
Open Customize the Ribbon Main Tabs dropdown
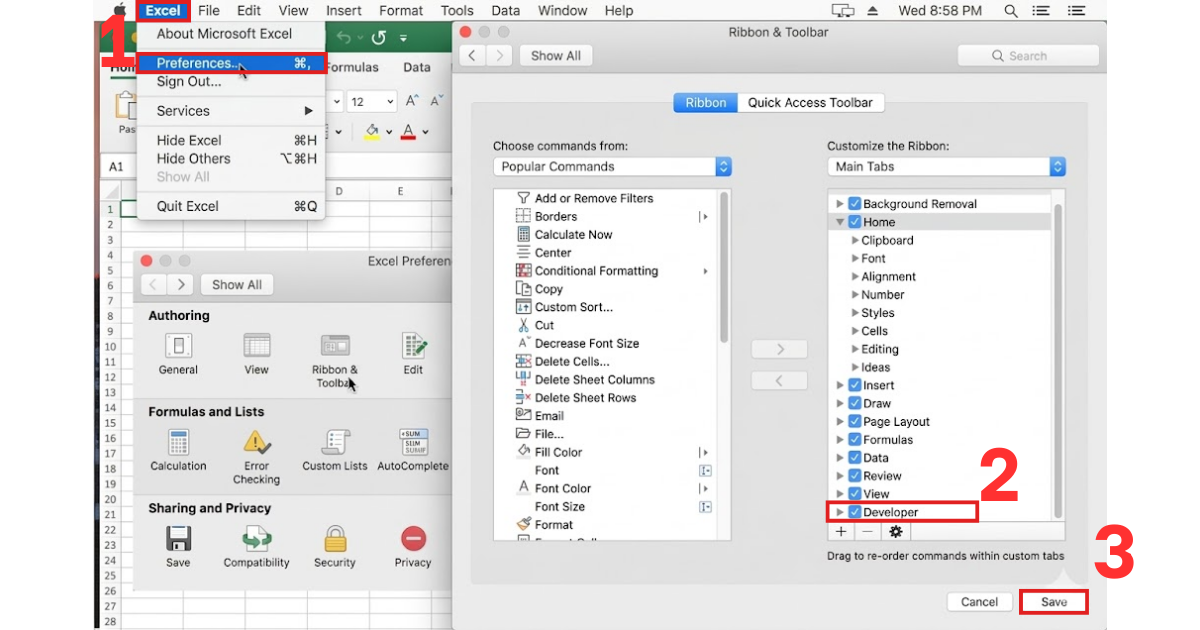pos(947,167)
